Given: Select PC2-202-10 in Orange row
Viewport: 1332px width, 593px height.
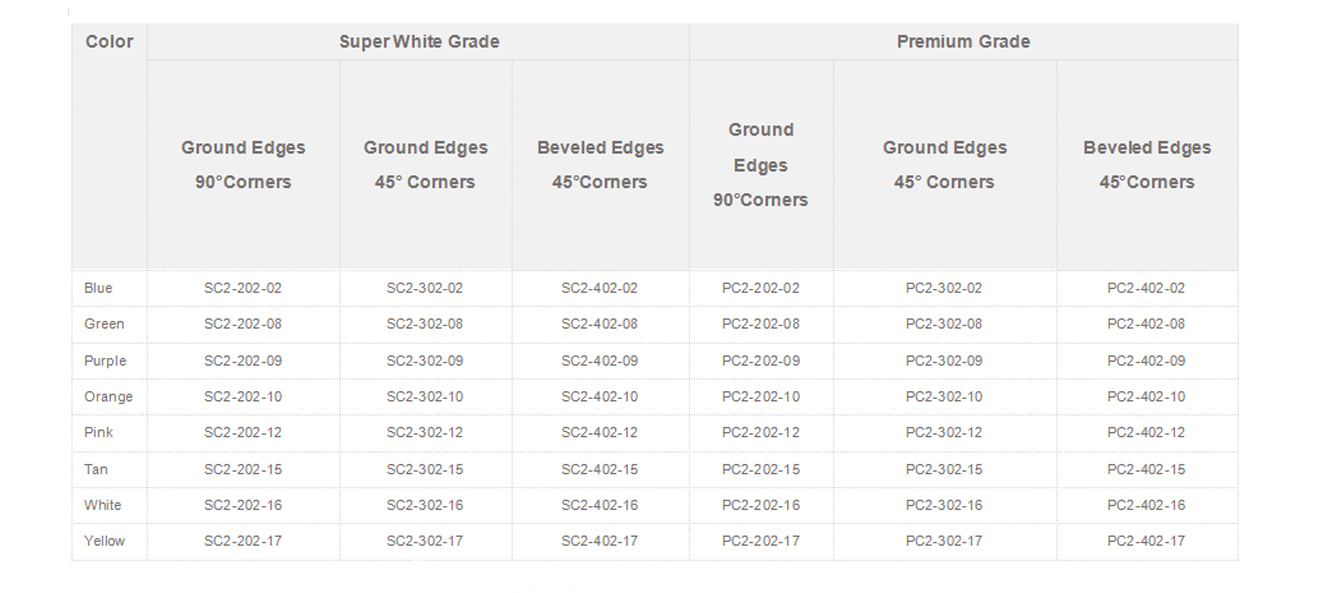Looking at the screenshot, I should (x=761, y=397).
